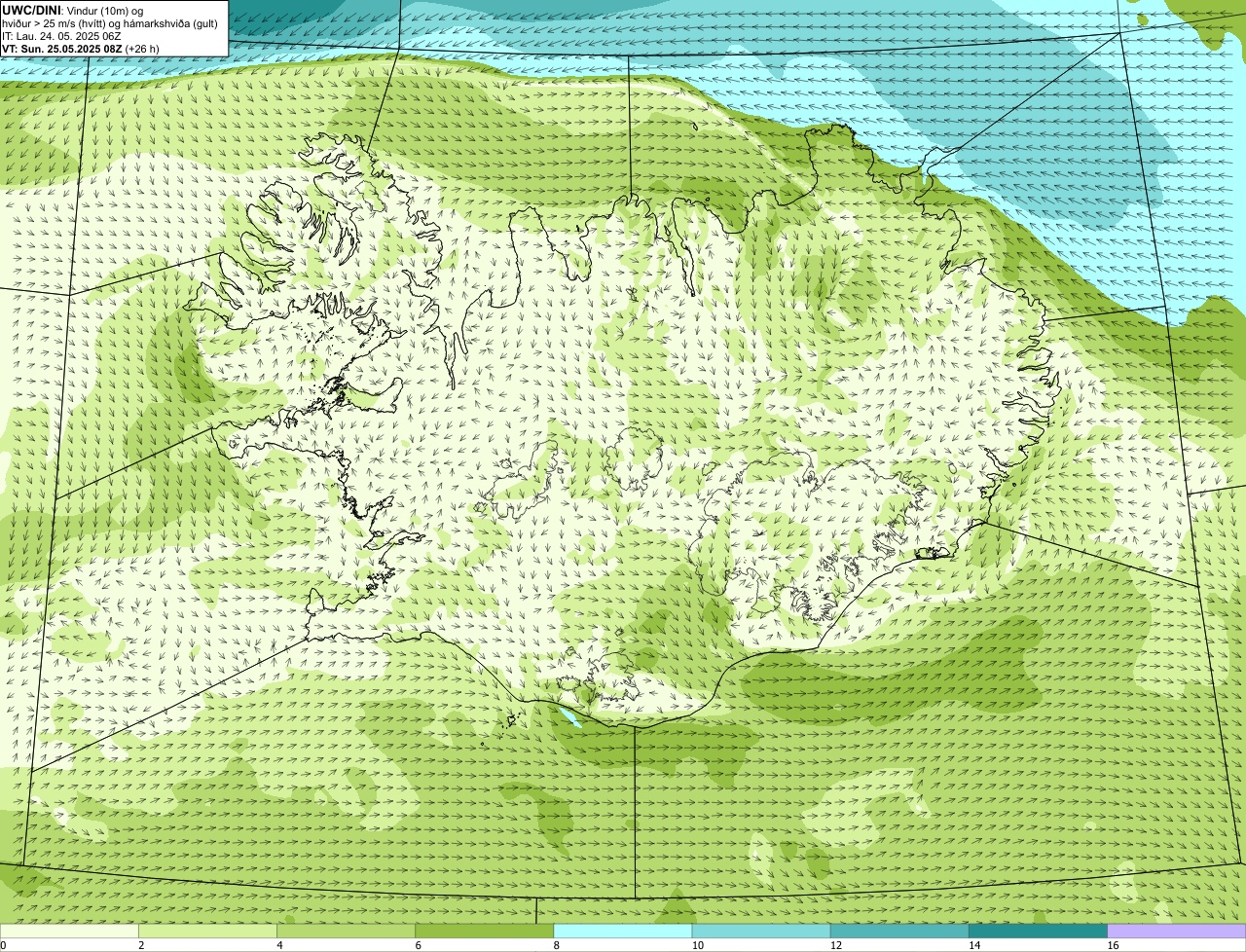1246x952 pixels.
Task: Click the purple swatch above 16 m/s
Action: tap(1177, 932)
